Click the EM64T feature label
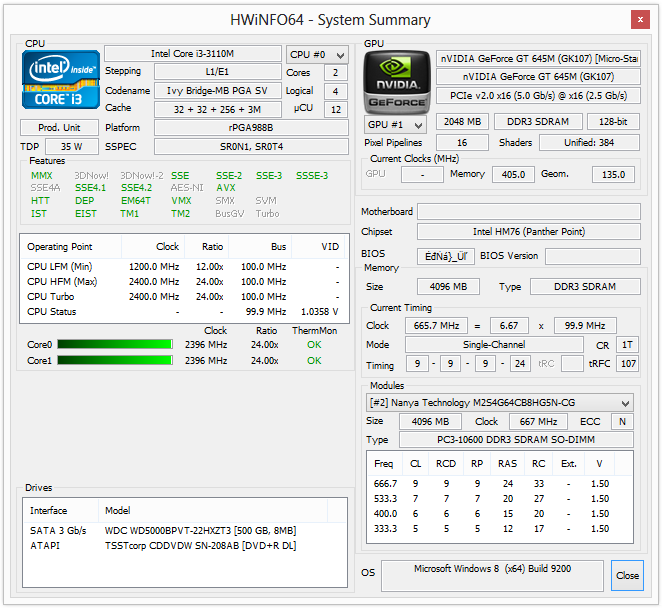Image resolution: width=662 pixels, height=608 pixels. (x=136, y=201)
